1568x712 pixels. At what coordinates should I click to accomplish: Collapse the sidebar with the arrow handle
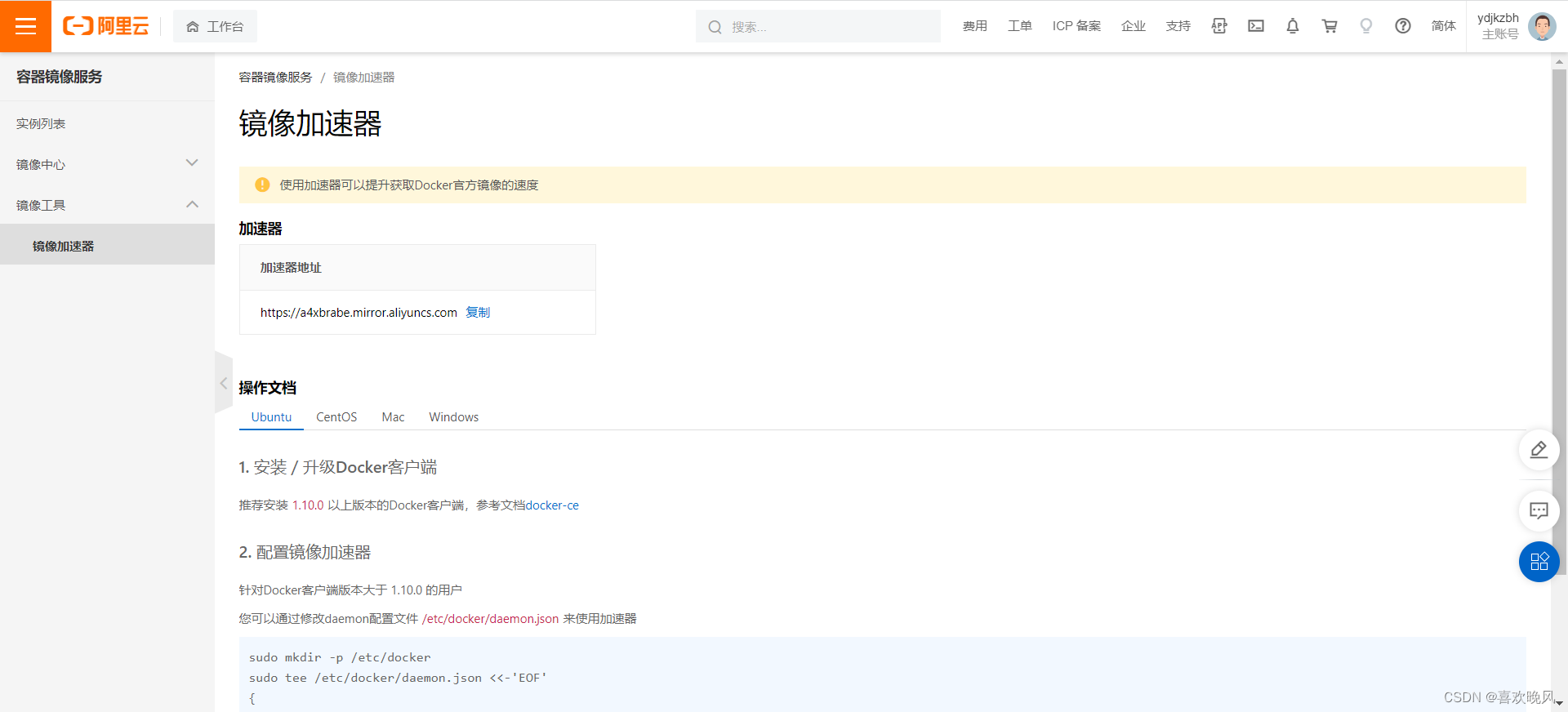[x=224, y=383]
